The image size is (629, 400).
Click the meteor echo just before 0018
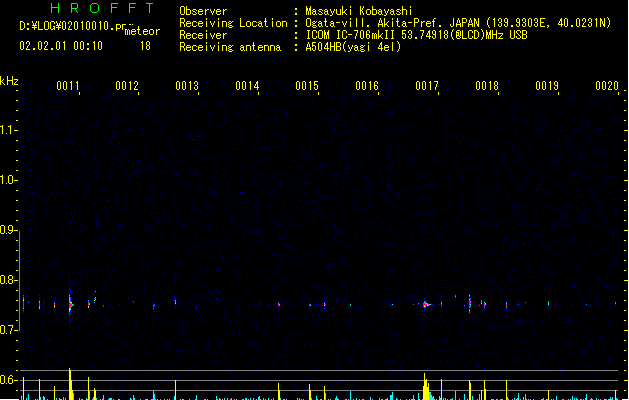click(x=470, y=303)
